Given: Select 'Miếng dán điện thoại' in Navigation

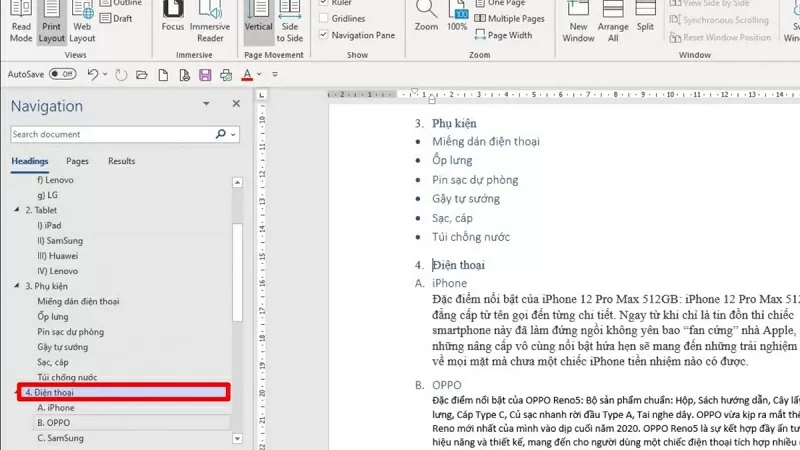Looking at the screenshot, I should (x=78, y=302).
